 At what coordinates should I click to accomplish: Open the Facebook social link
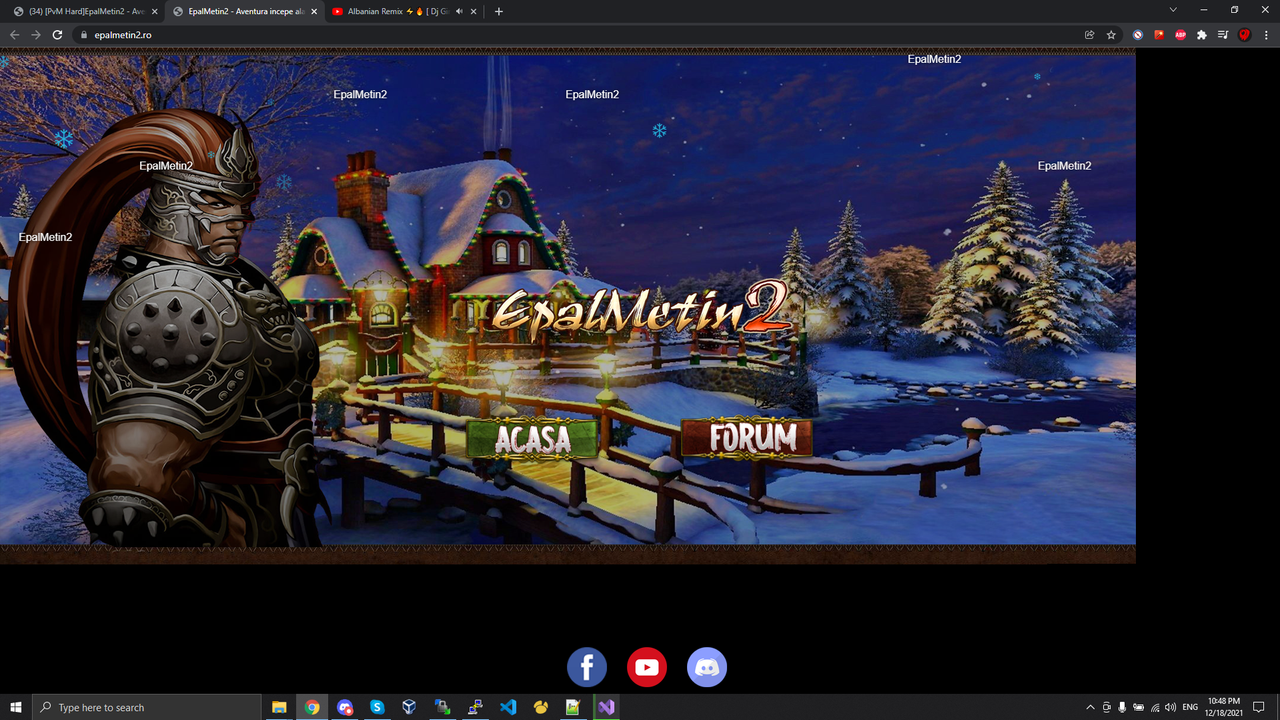tap(587, 667)
